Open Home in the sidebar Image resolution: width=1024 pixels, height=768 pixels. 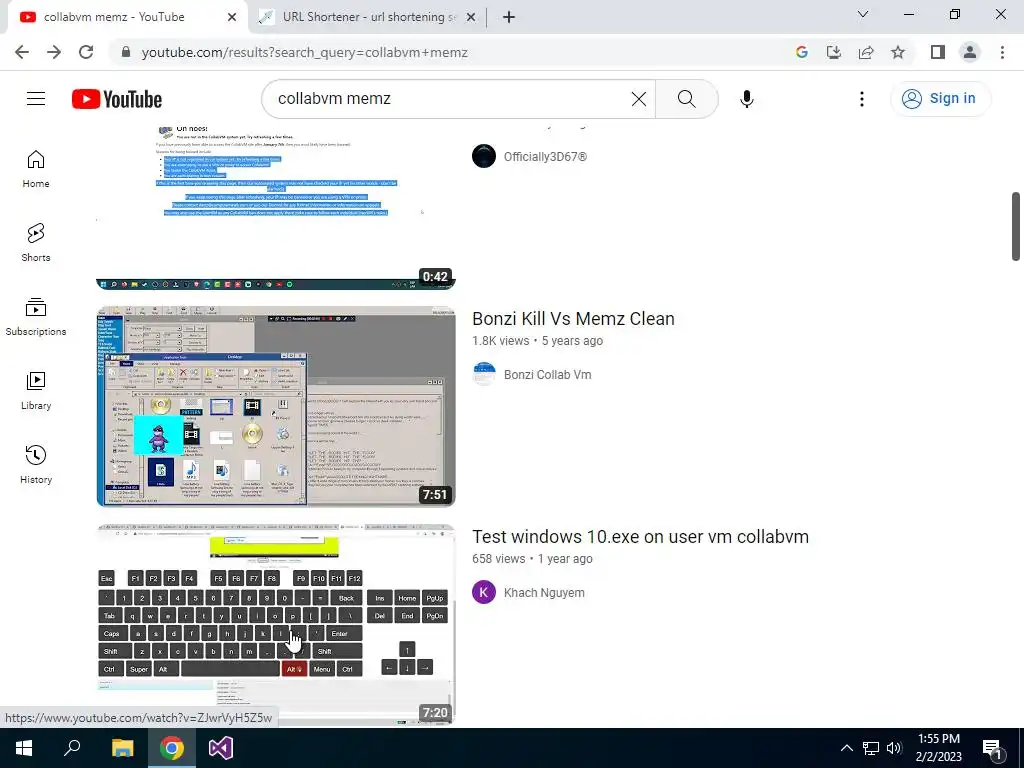[x=36, y=168]
